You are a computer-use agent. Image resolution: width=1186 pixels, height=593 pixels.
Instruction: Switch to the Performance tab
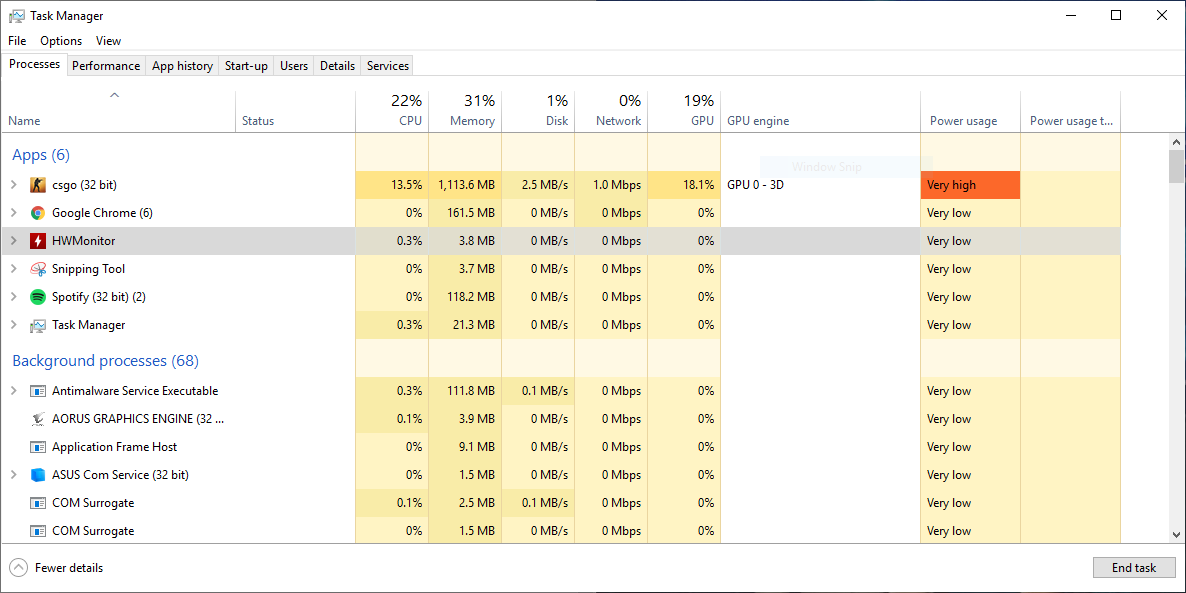coord(106,66)
